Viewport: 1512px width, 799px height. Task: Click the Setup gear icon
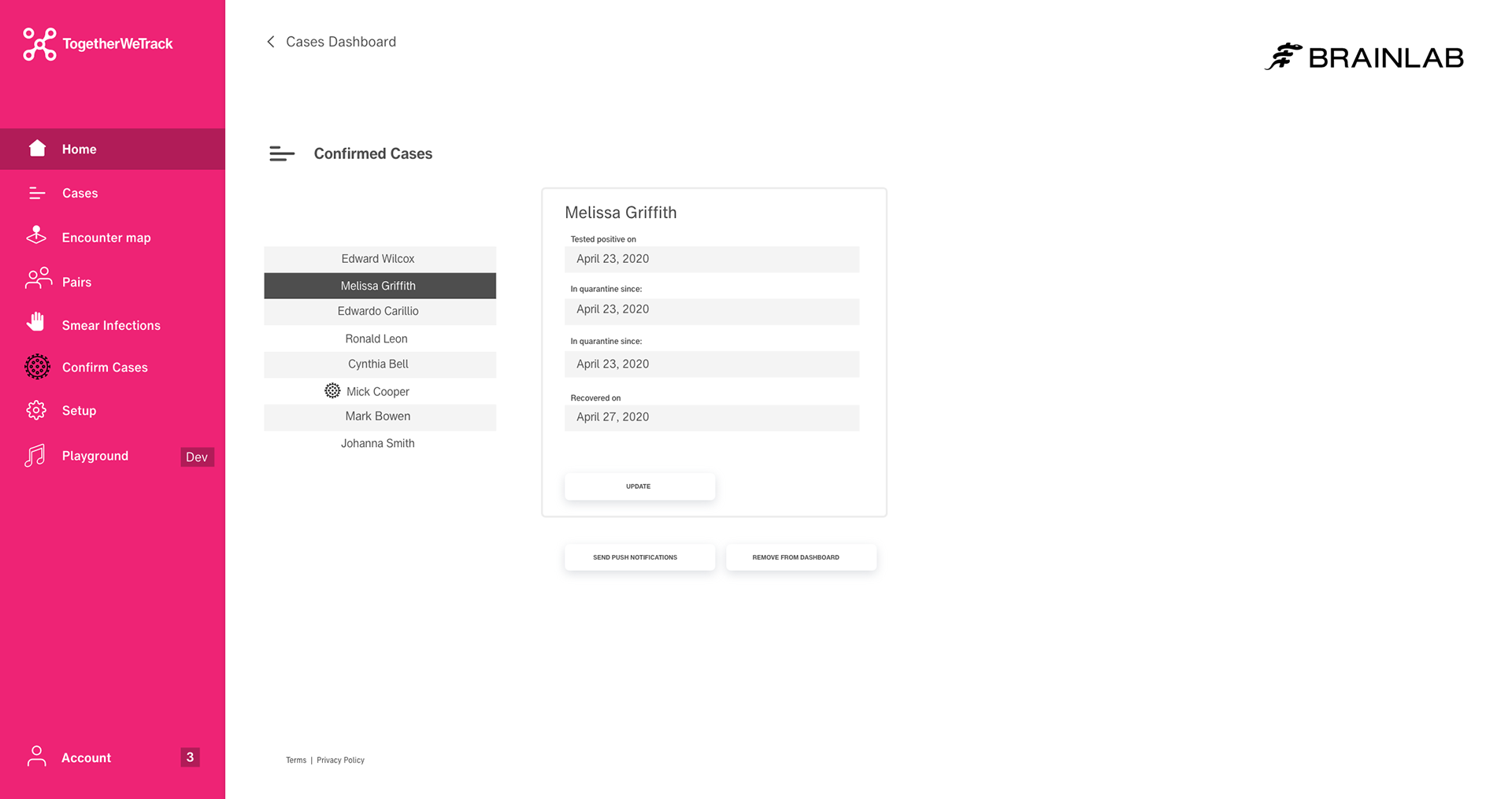[36, 410]
